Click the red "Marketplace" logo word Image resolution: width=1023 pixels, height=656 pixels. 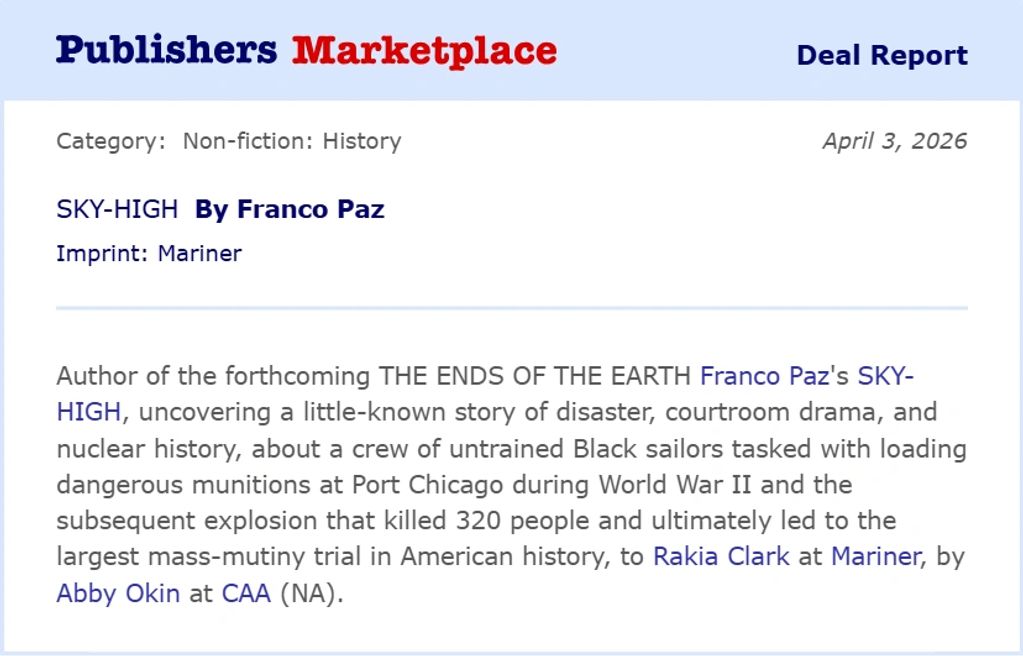tap(424, 50)
